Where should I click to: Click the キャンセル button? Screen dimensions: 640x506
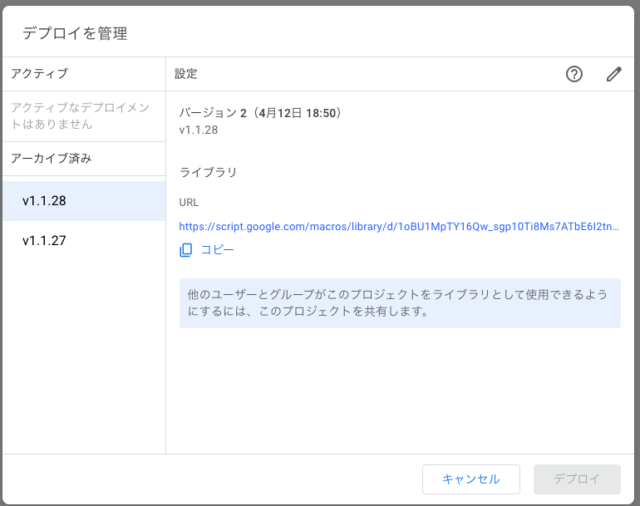pos(471,479)
